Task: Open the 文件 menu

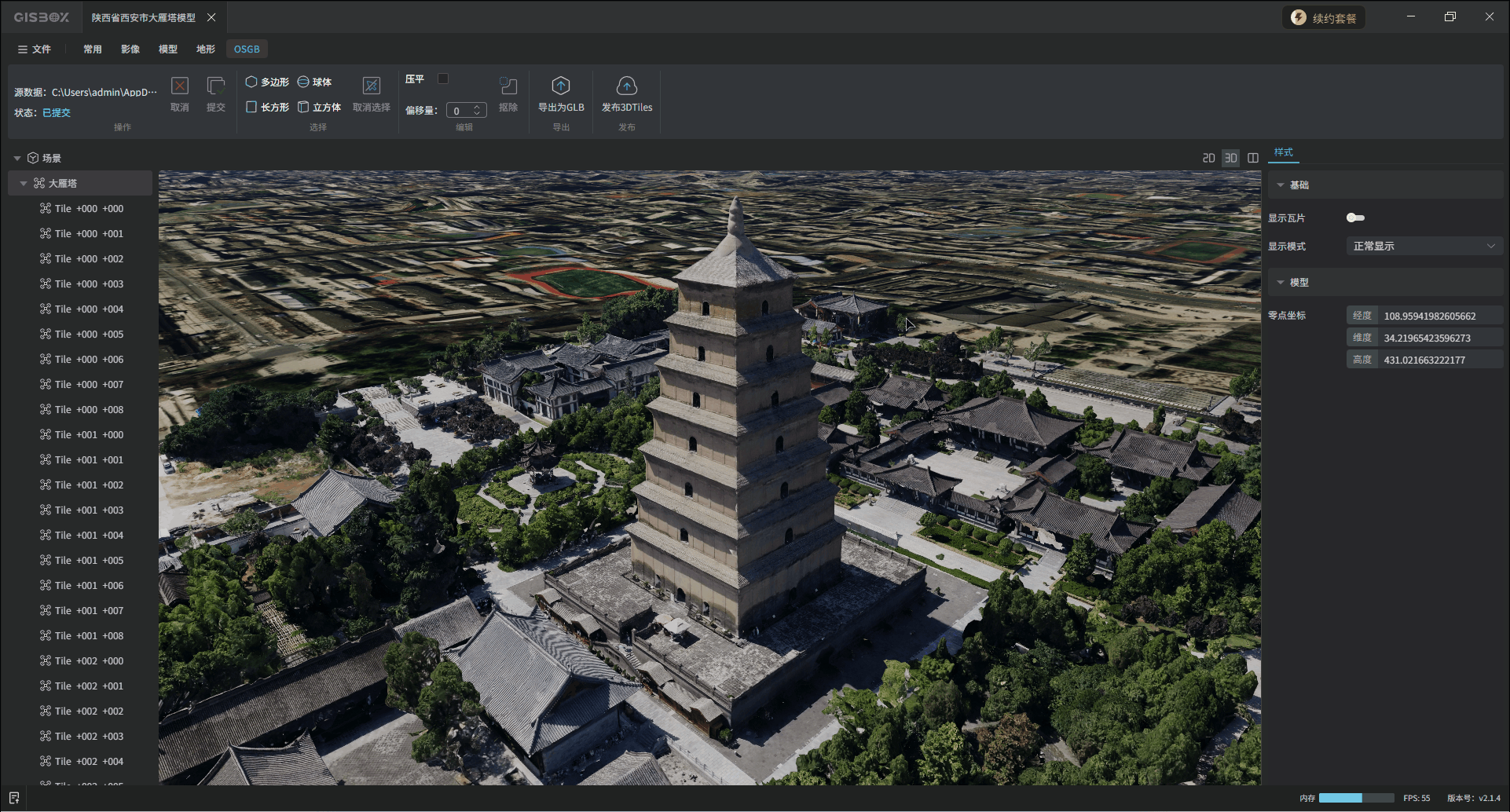Action: point(35,49)
